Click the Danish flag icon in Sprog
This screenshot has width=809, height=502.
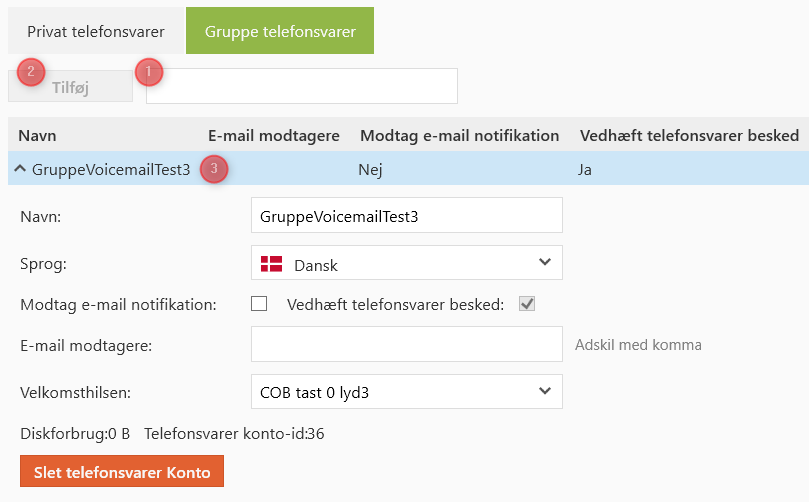271,264
